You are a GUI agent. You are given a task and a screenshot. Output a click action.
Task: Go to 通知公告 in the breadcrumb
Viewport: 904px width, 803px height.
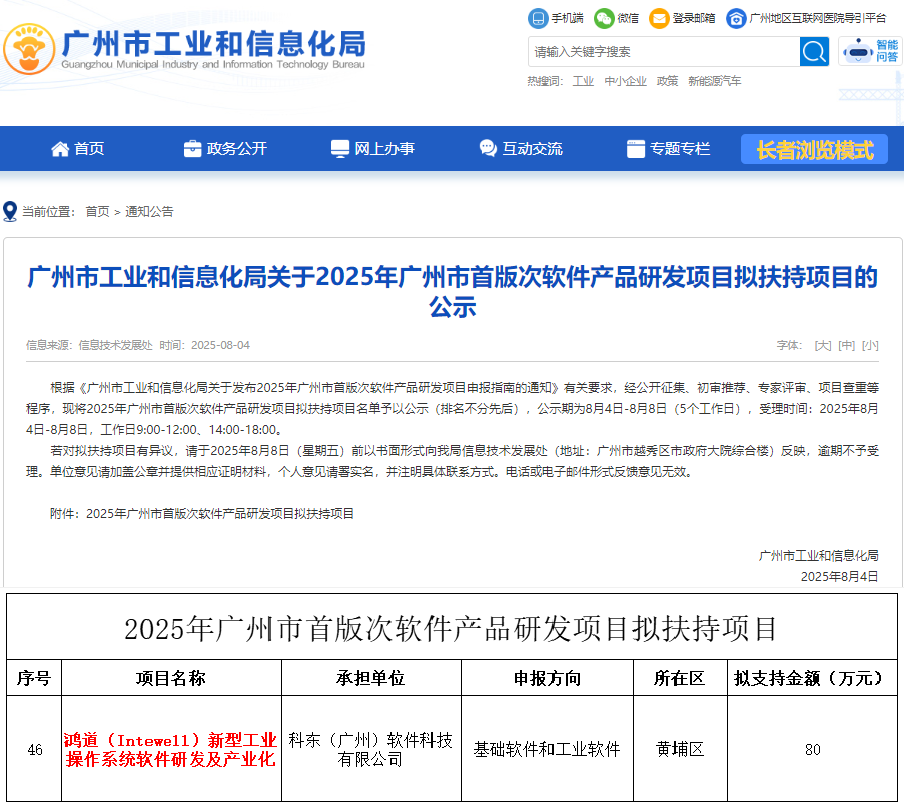coord(149,212)
